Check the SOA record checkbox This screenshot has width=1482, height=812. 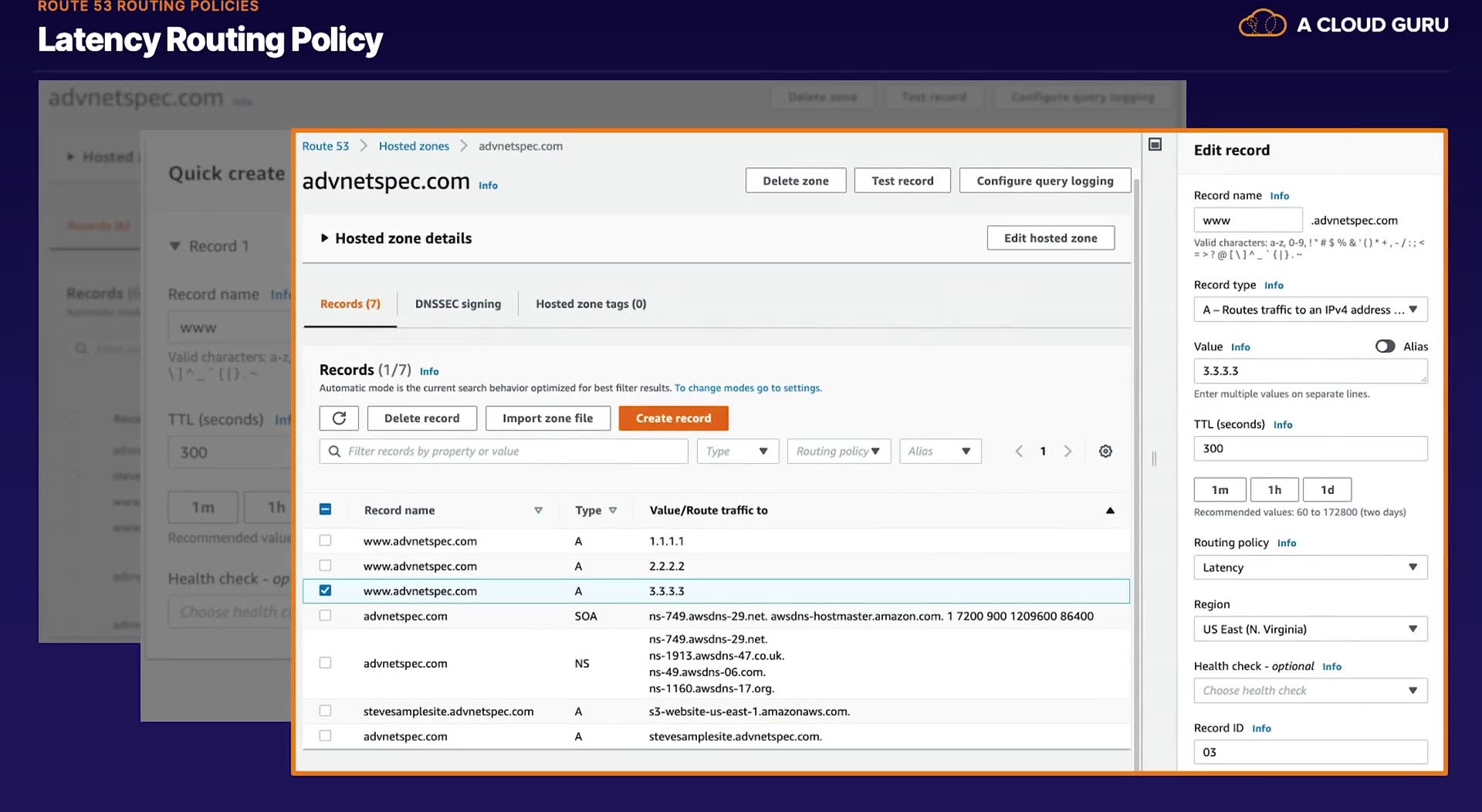325,616
